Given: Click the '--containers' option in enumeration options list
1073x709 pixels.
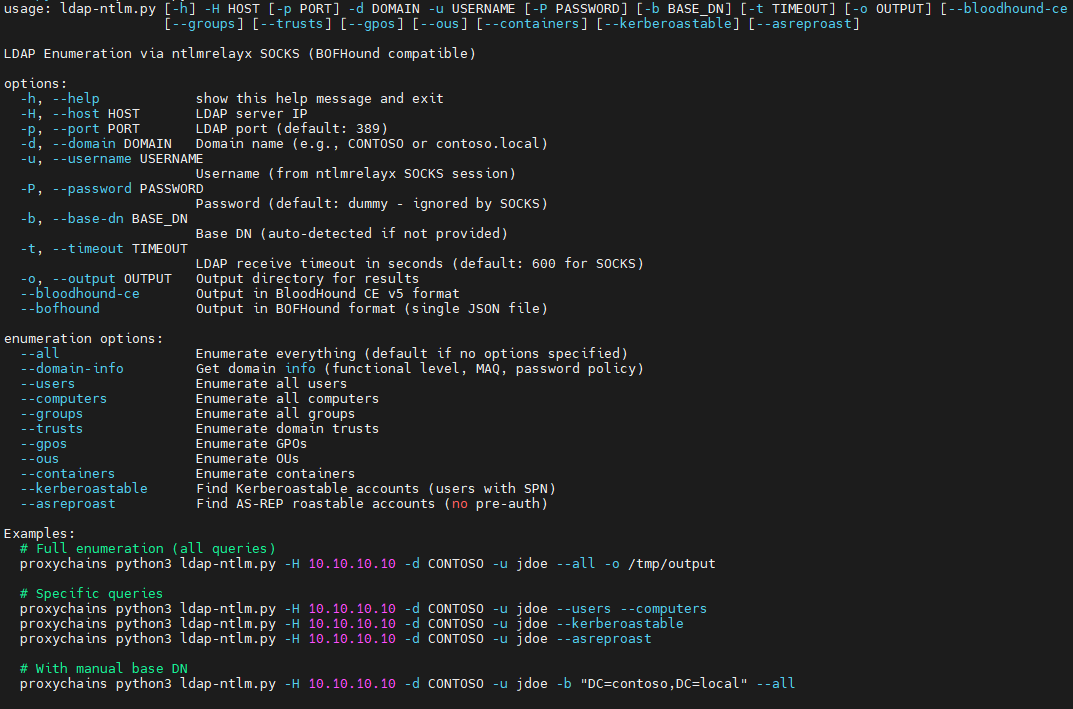Looking at the screenshot, I should (x=68, y=474).
